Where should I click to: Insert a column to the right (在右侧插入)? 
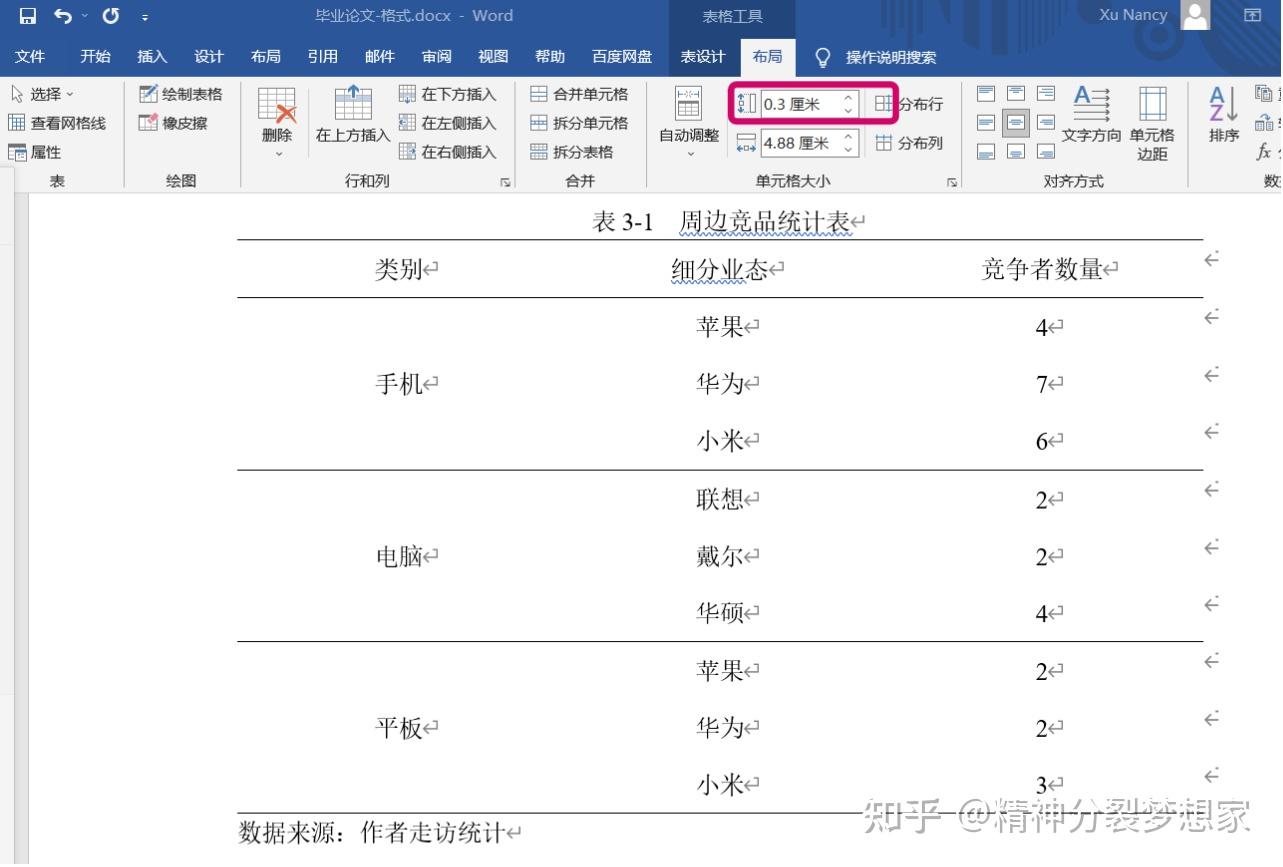click(448, 152)
